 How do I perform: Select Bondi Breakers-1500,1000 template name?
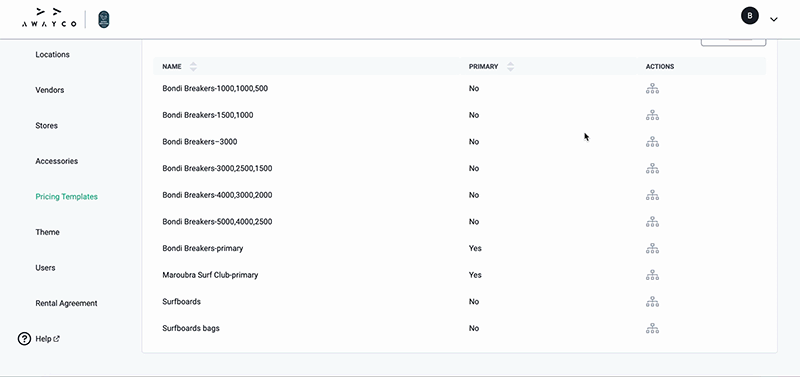pyautogui.click(x=208, y=115)
